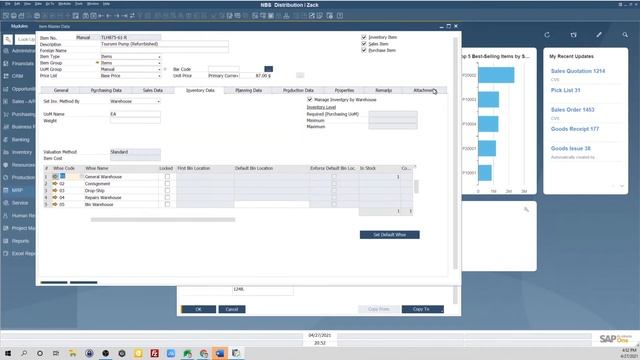Viewport: 640px width, 360px height.
Task: Toggle the Sales Item checkbox
Action: (x=364, y=44)
